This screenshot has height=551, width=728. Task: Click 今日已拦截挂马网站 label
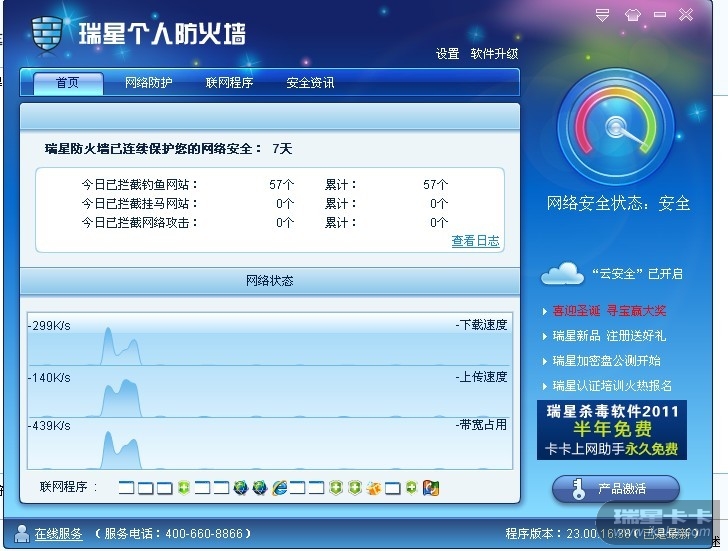pyautogui.click(x=140, y=204)
